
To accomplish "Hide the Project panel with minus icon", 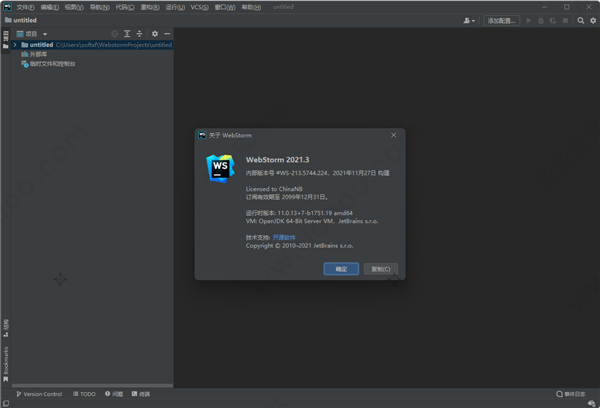I will 167,34.
